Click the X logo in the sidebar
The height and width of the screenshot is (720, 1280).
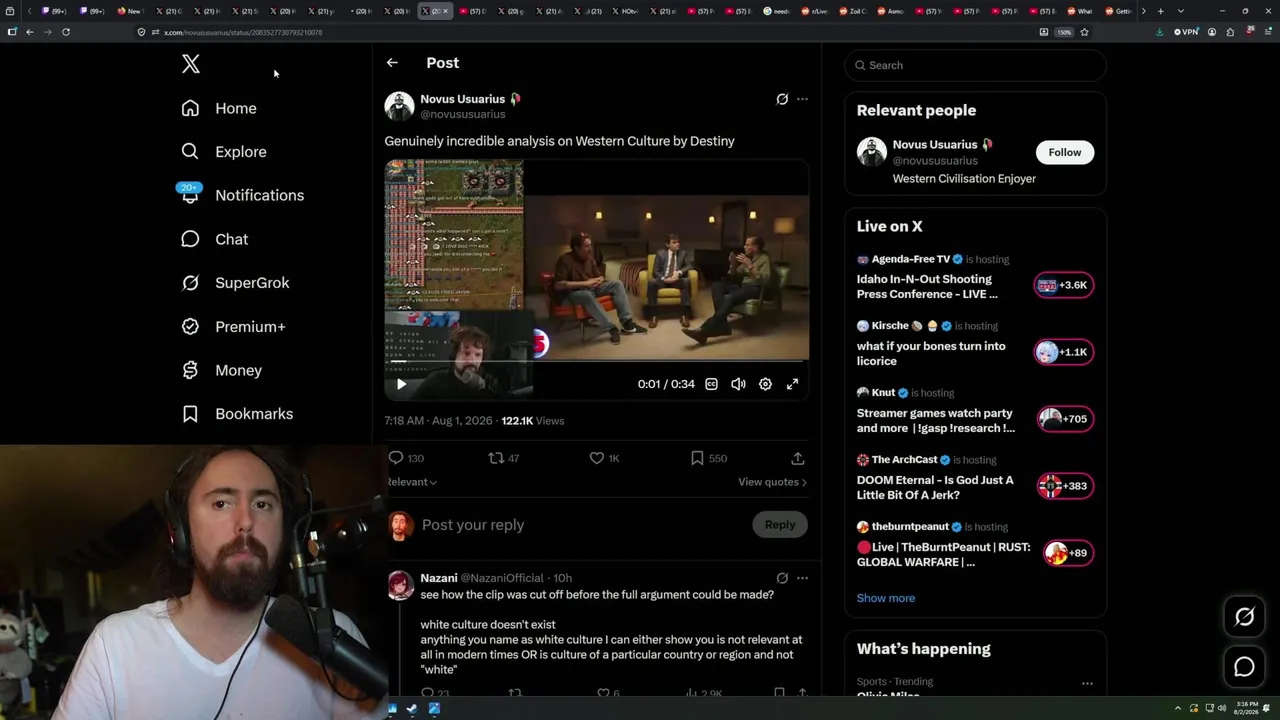point(191,64)
